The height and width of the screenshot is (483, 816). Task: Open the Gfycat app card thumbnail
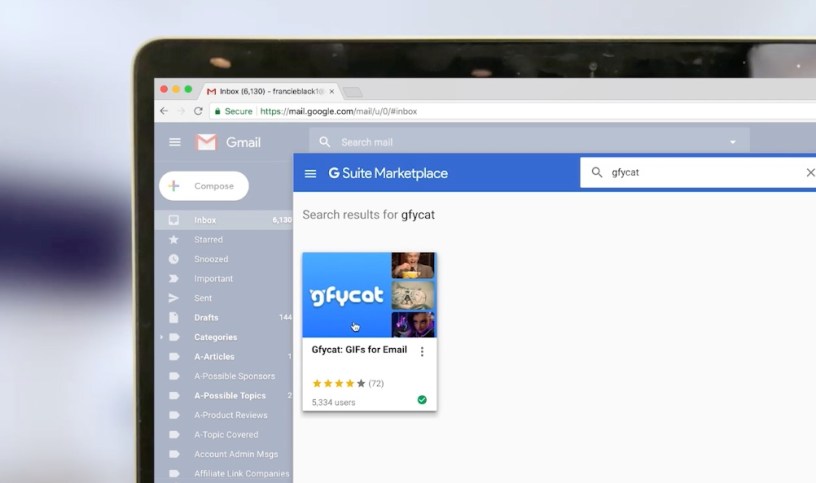pos(369,295)
